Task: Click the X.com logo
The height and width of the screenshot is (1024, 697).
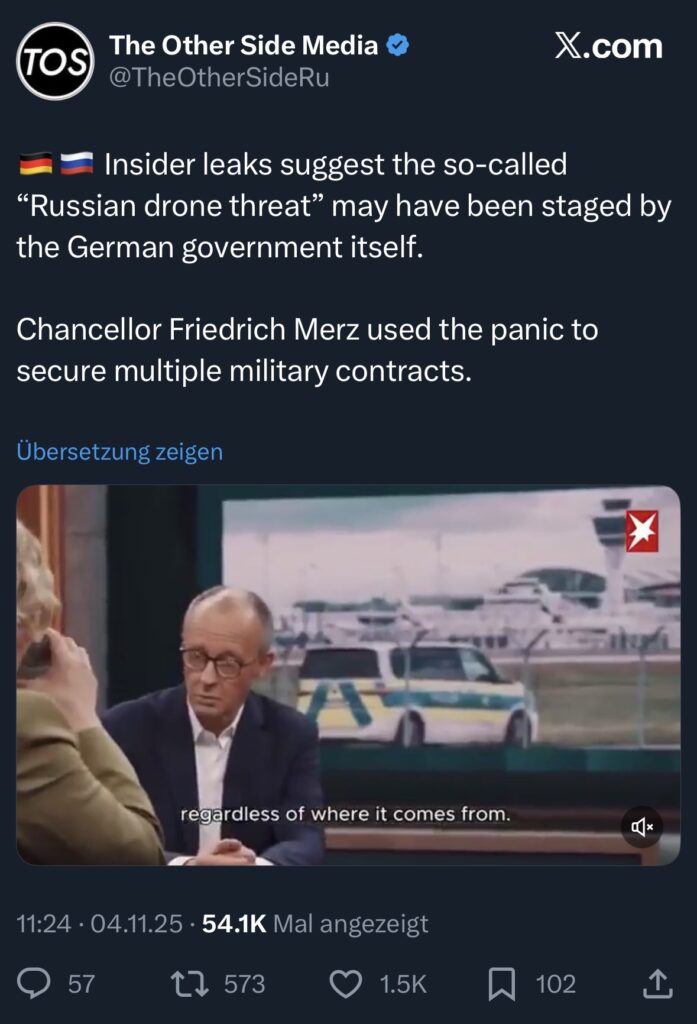Action: 608,46
